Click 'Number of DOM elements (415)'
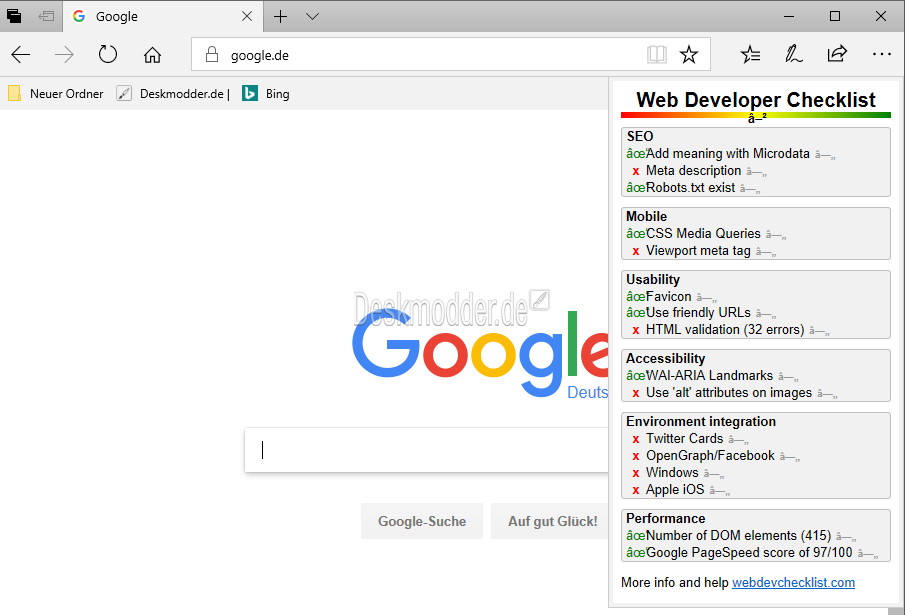The height and width of the screenshot is (615, 905). point(738,536)
